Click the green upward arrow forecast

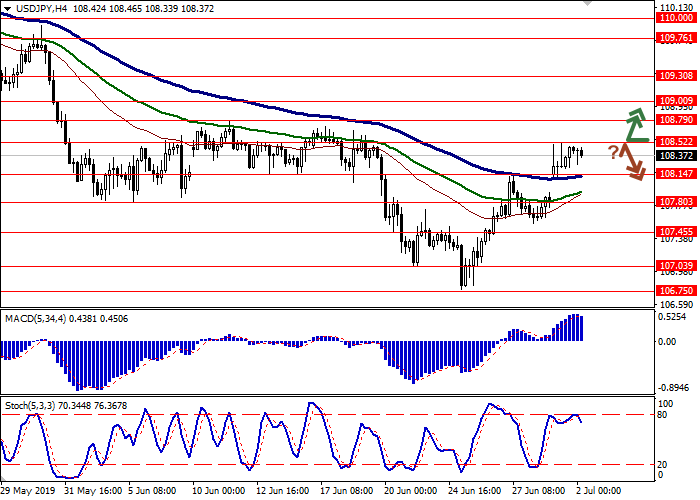coord(633,124)
